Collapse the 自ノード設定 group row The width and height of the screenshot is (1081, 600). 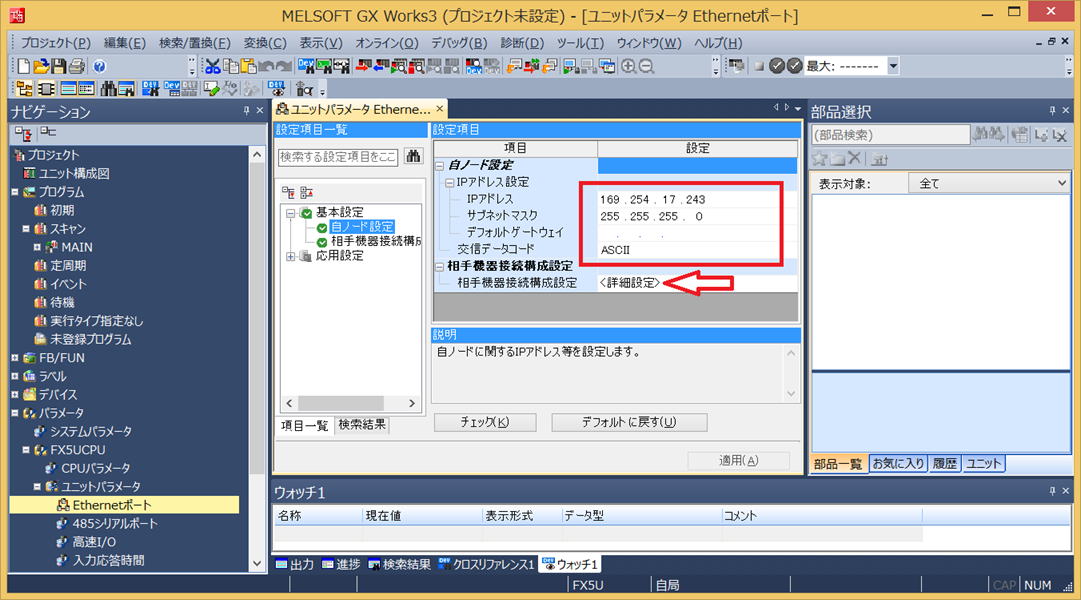pyautogui.click(x=440, y=166)
